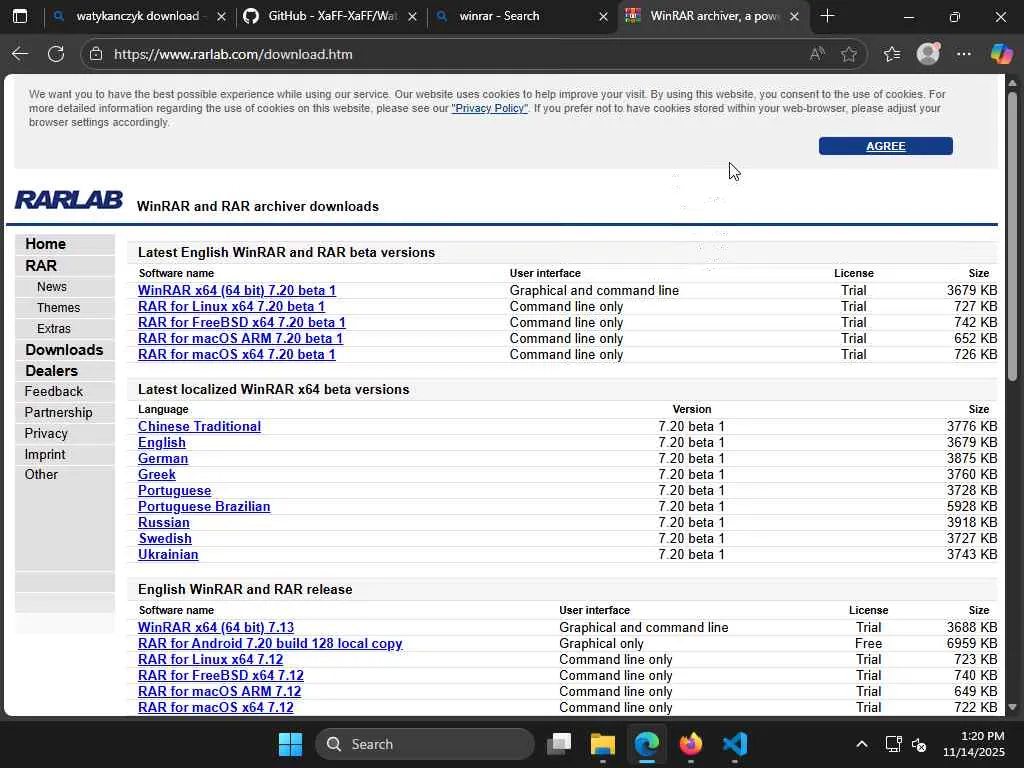Download RAR for Linux x64 7.12
The height and width of the screenshot is (768, 1024).
210,660
